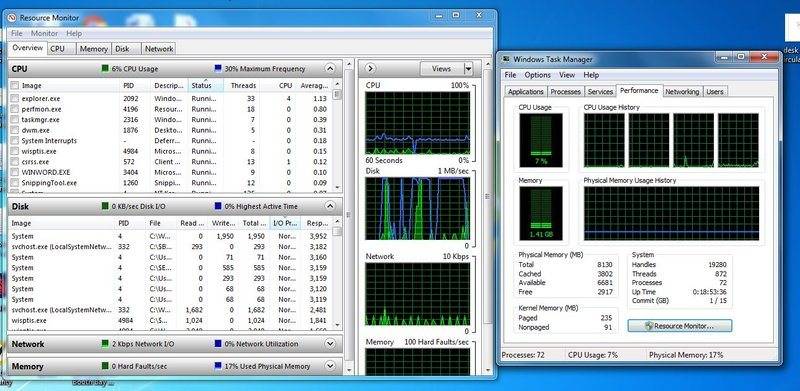Switch to the Users tab
The width and height of the screenshot is (800, 391).
coord(715,91)
